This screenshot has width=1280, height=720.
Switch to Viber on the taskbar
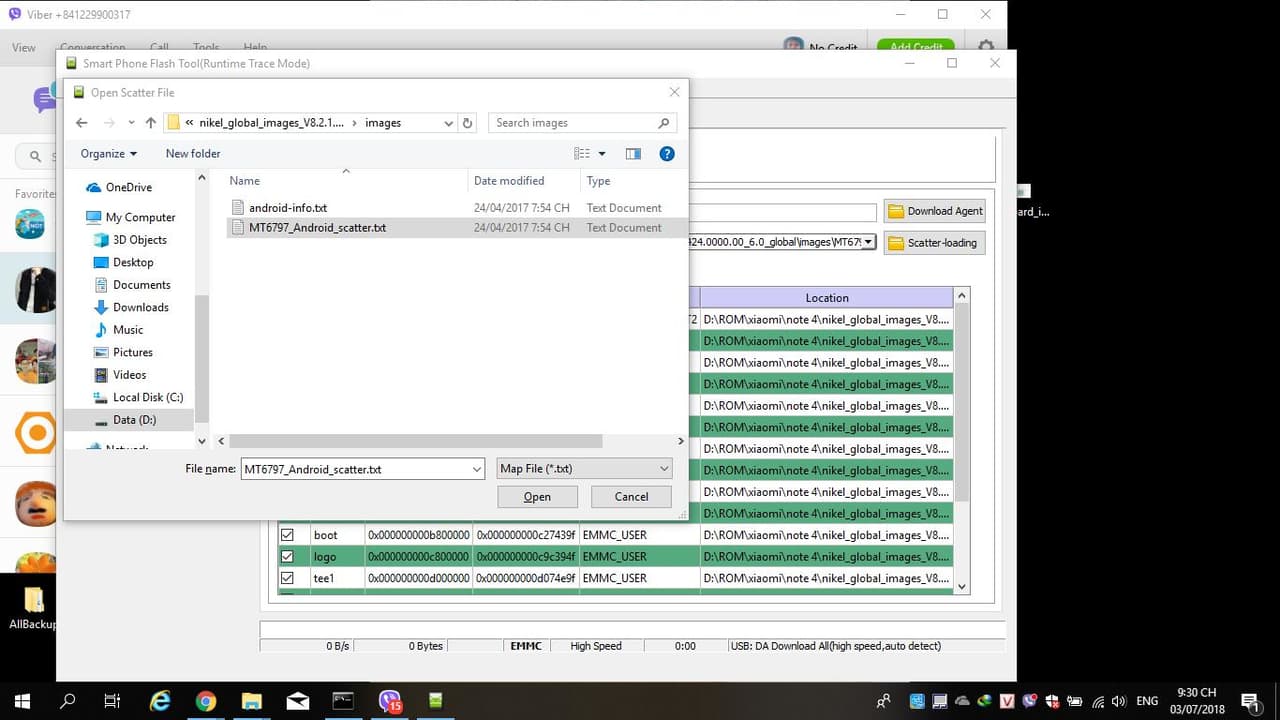(x=390, y=701)
